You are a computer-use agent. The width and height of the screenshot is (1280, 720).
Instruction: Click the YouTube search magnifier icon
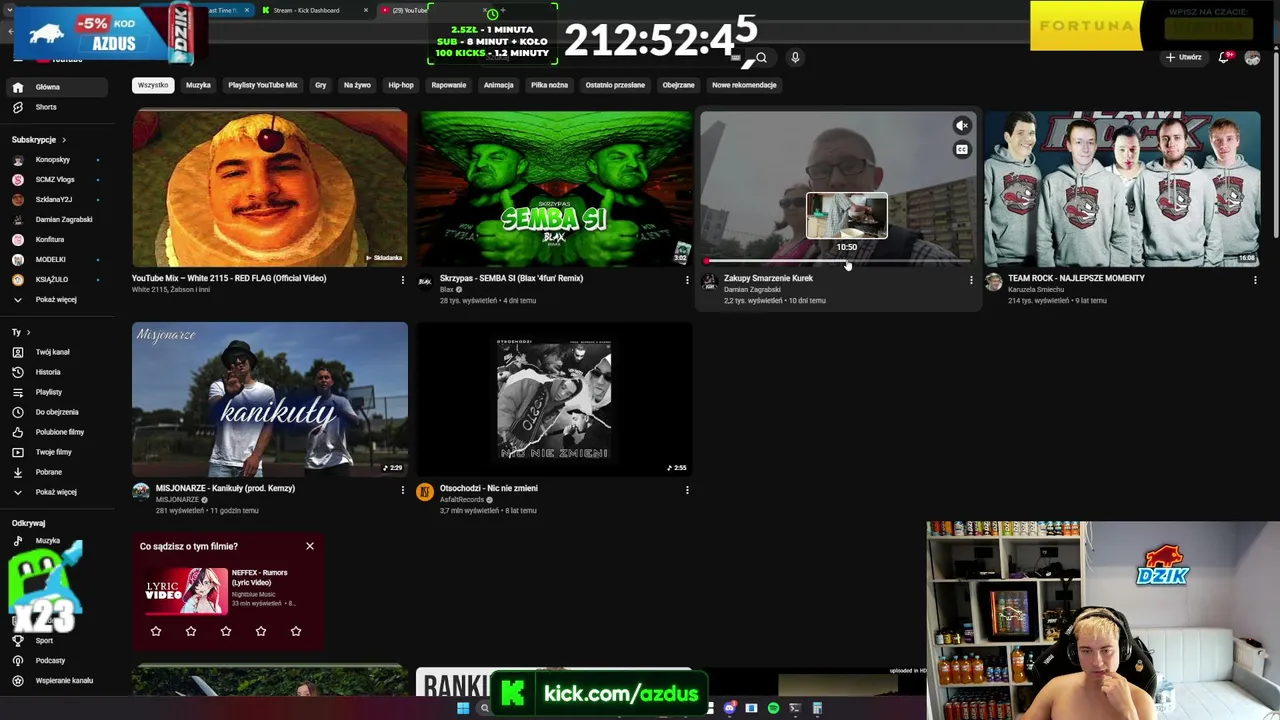[x=761, y=57]
